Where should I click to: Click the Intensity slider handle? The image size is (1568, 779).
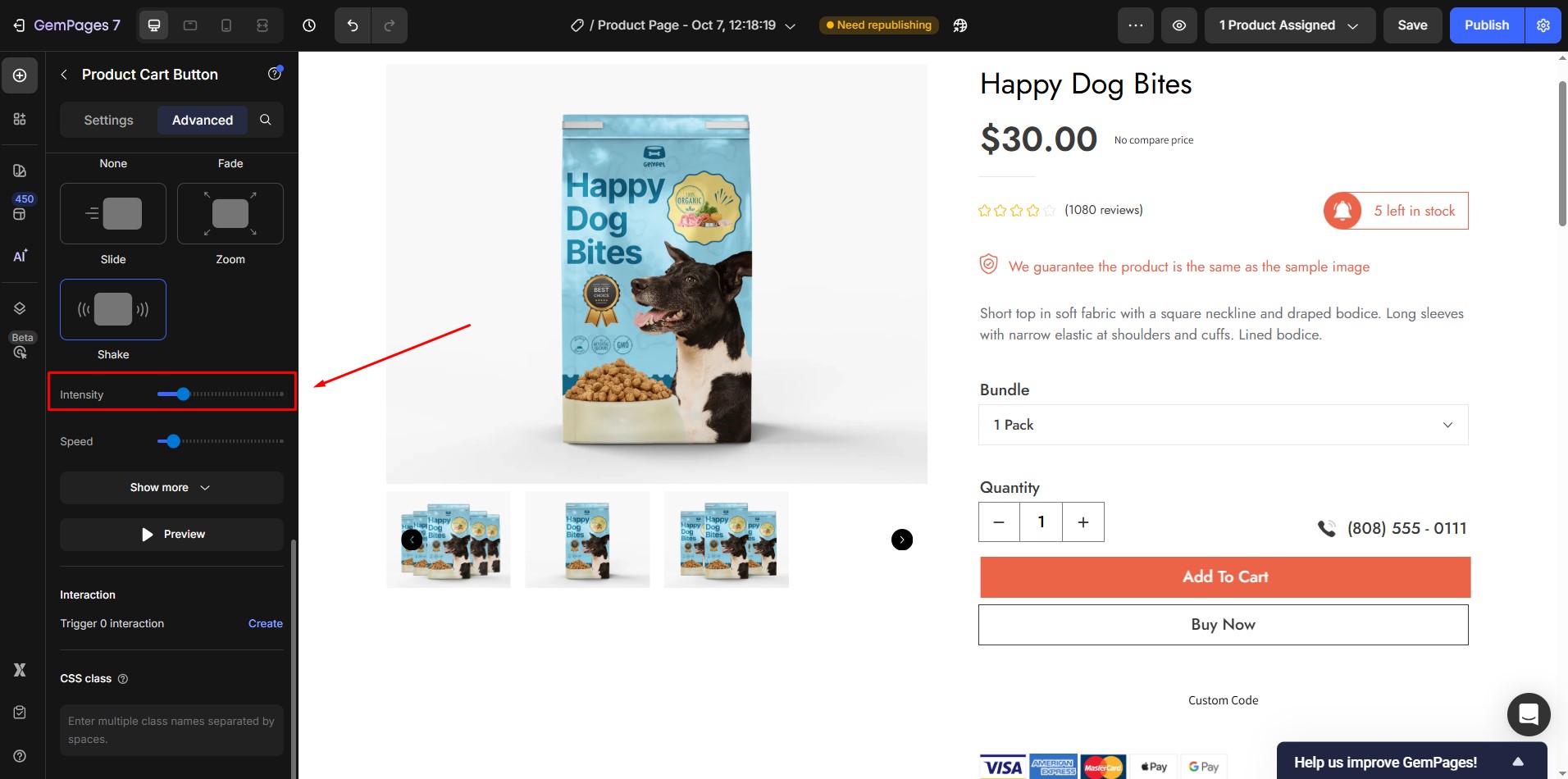(183, 394)
